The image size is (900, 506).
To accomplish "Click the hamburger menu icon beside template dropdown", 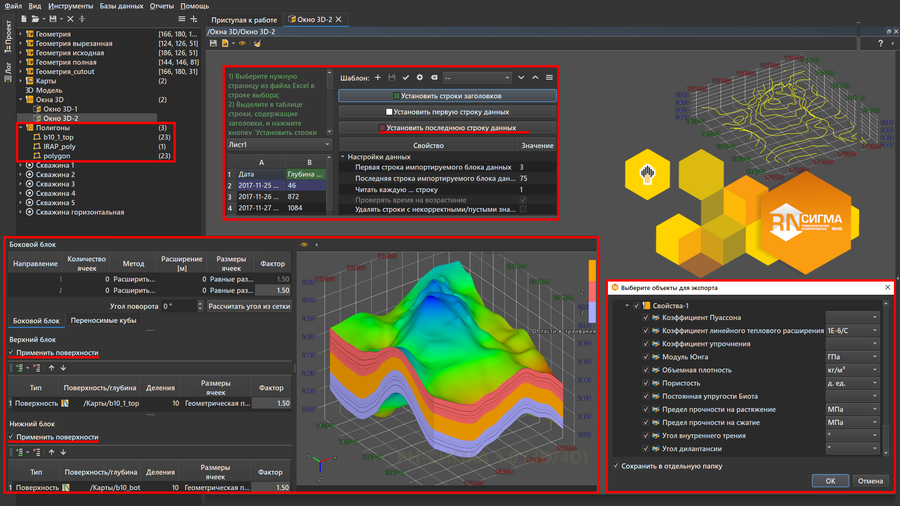I will click(x=549, y=77).
